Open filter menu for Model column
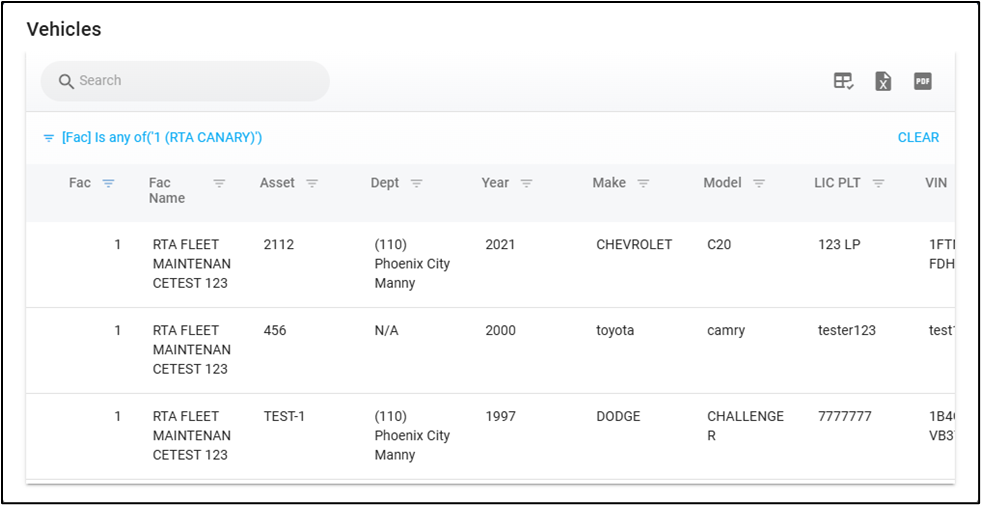This screenshot has height=505, width=981. 759,183
